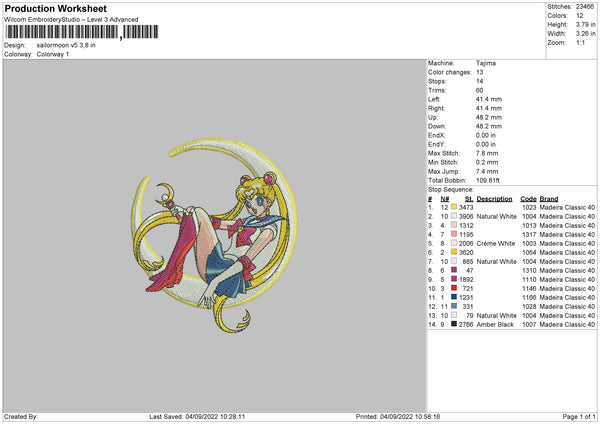Click thread code 1064
The width and height of the screenshot is (600, 424).
click(529, 253)
